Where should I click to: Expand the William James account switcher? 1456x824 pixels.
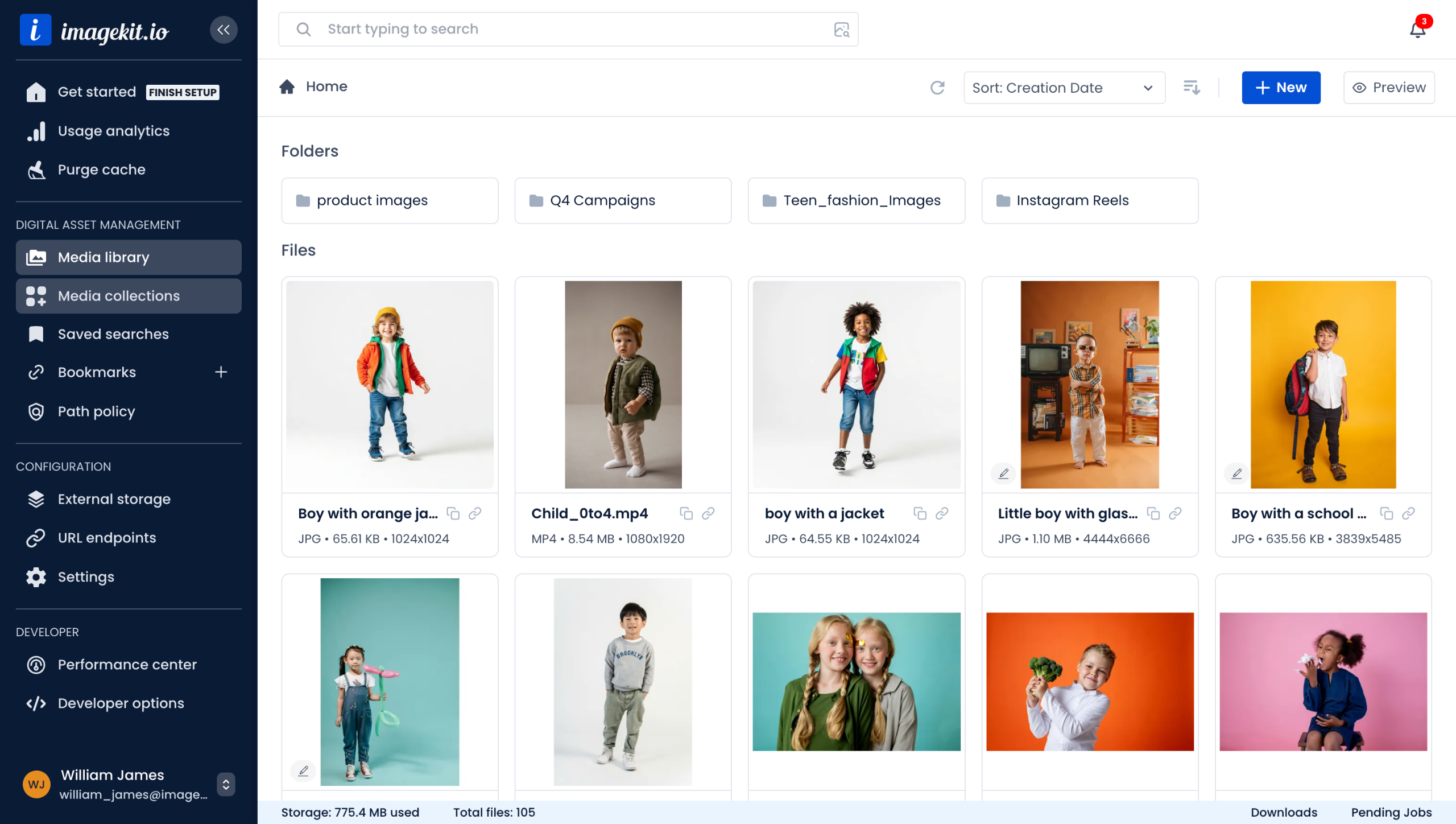click(226, 784)
